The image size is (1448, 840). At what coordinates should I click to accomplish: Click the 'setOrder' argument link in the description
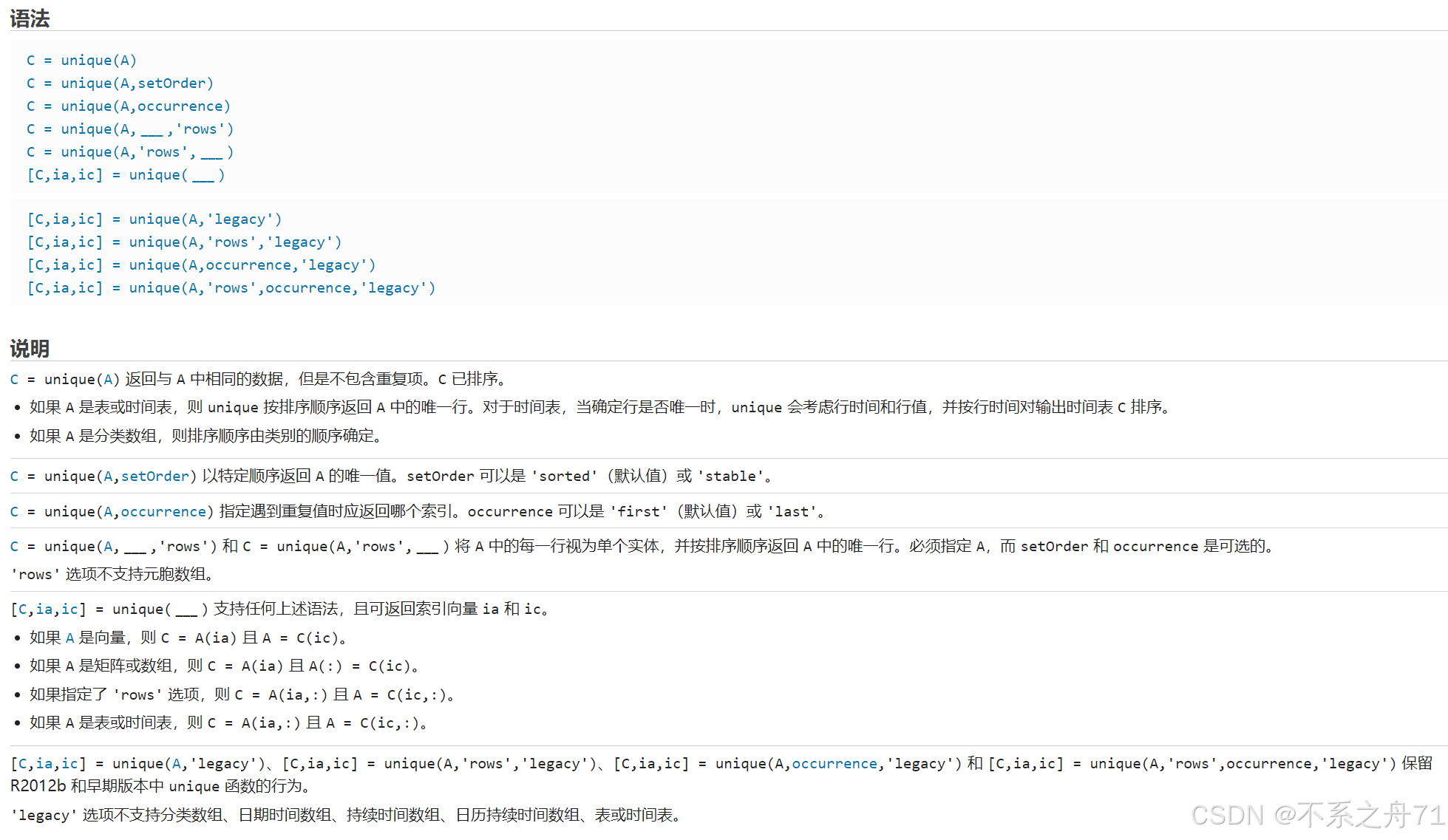pos(154,476)
